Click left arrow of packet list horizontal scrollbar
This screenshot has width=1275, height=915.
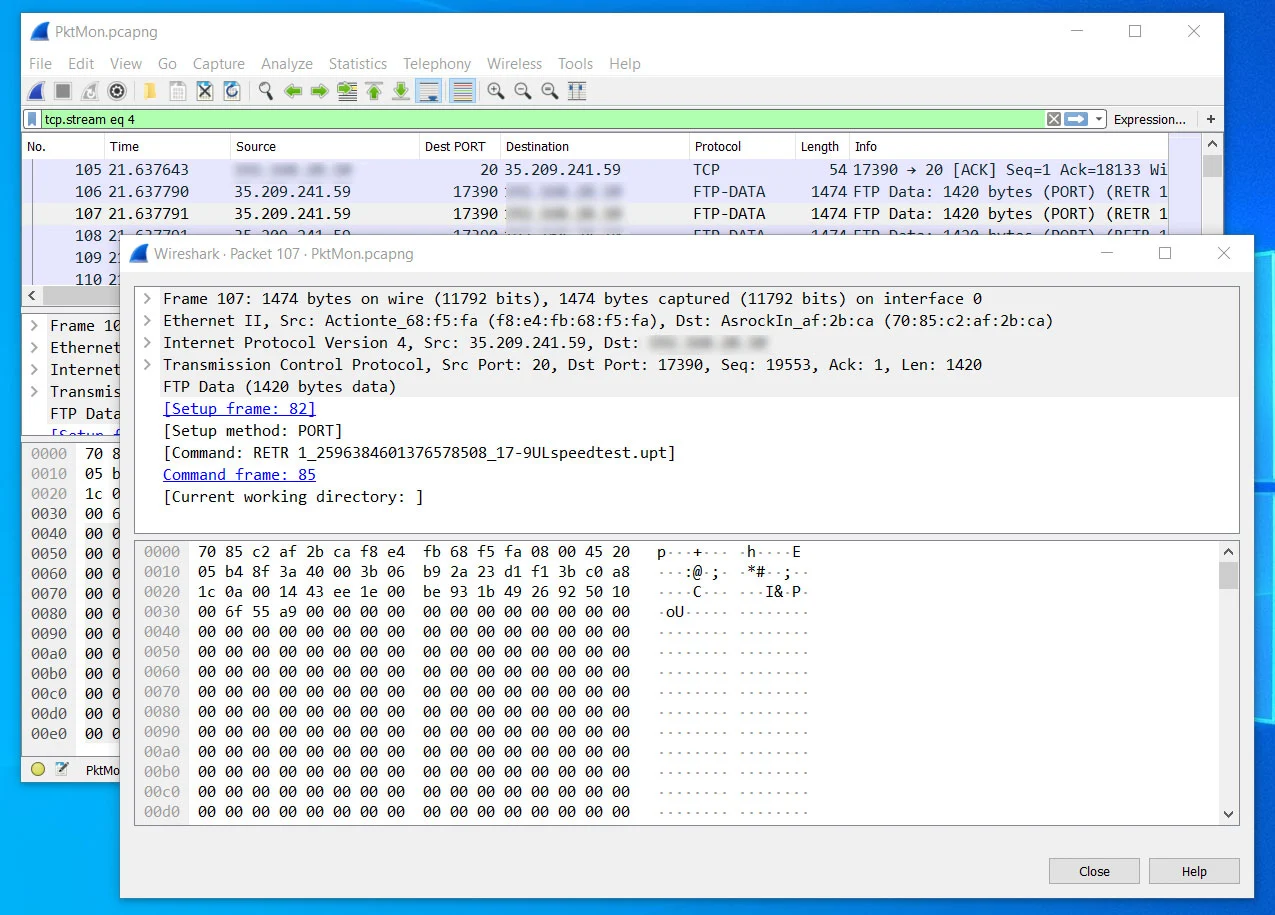pos(31,296)
